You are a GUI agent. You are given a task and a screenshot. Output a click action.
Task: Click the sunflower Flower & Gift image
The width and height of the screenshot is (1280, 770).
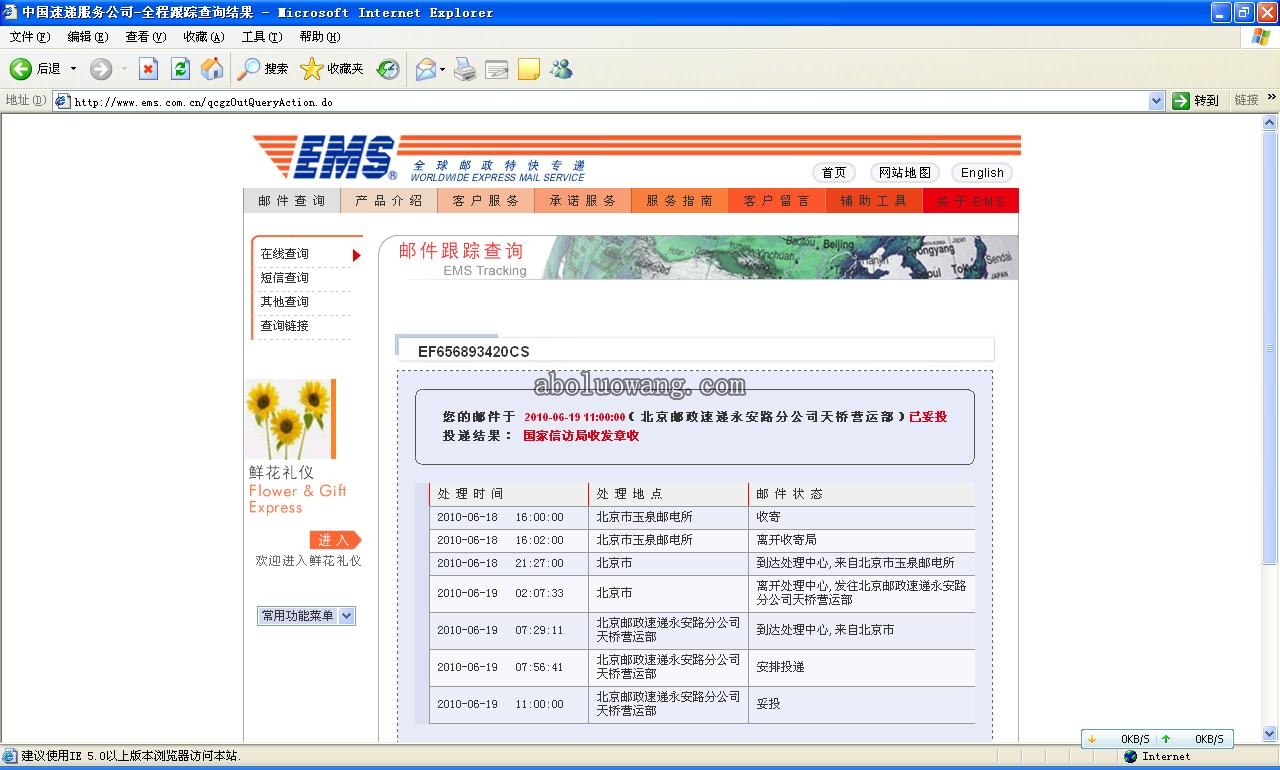pyautogui.click(x=290, y=418)
